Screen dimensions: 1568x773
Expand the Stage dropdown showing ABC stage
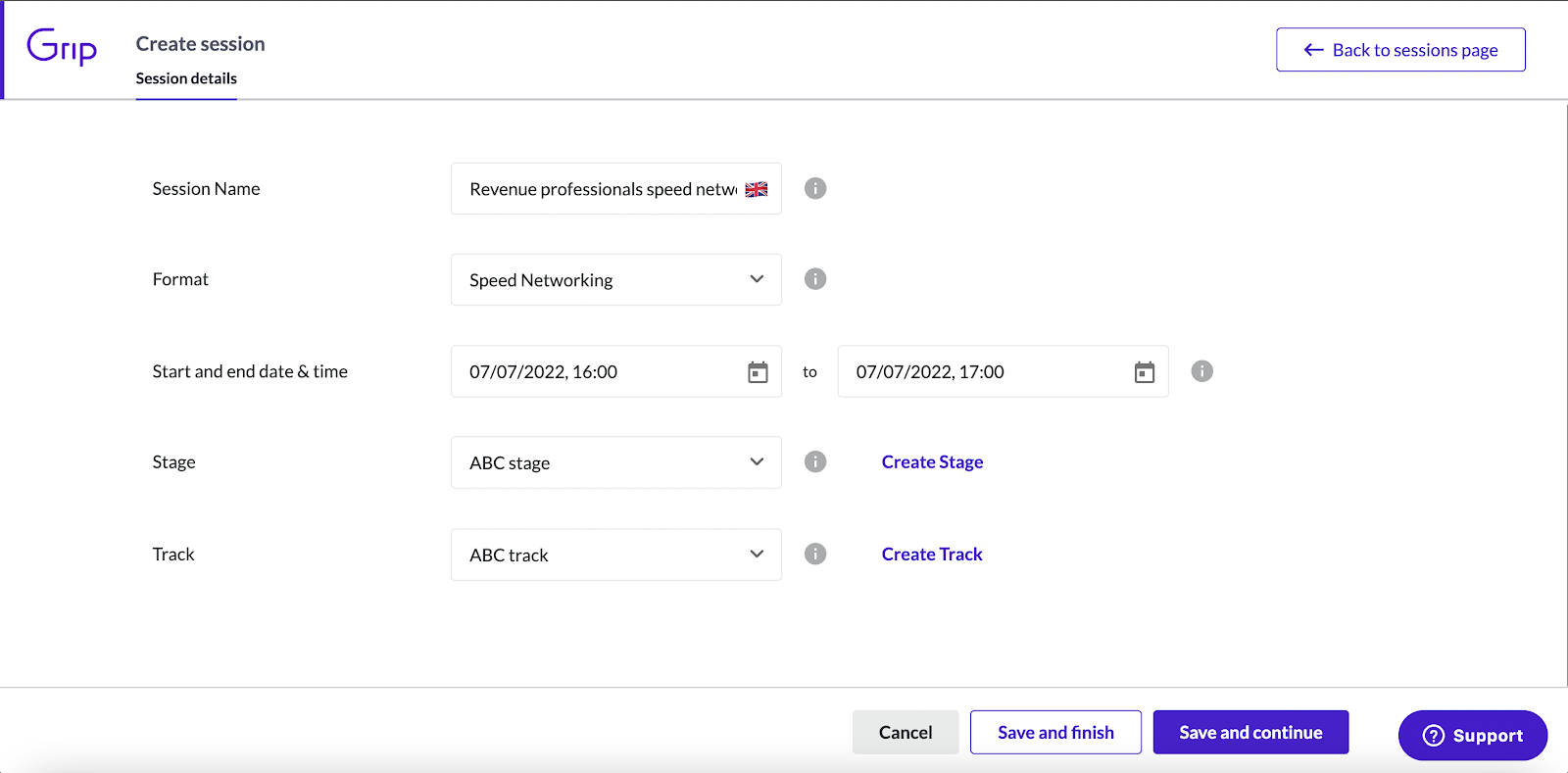[616, 462]
